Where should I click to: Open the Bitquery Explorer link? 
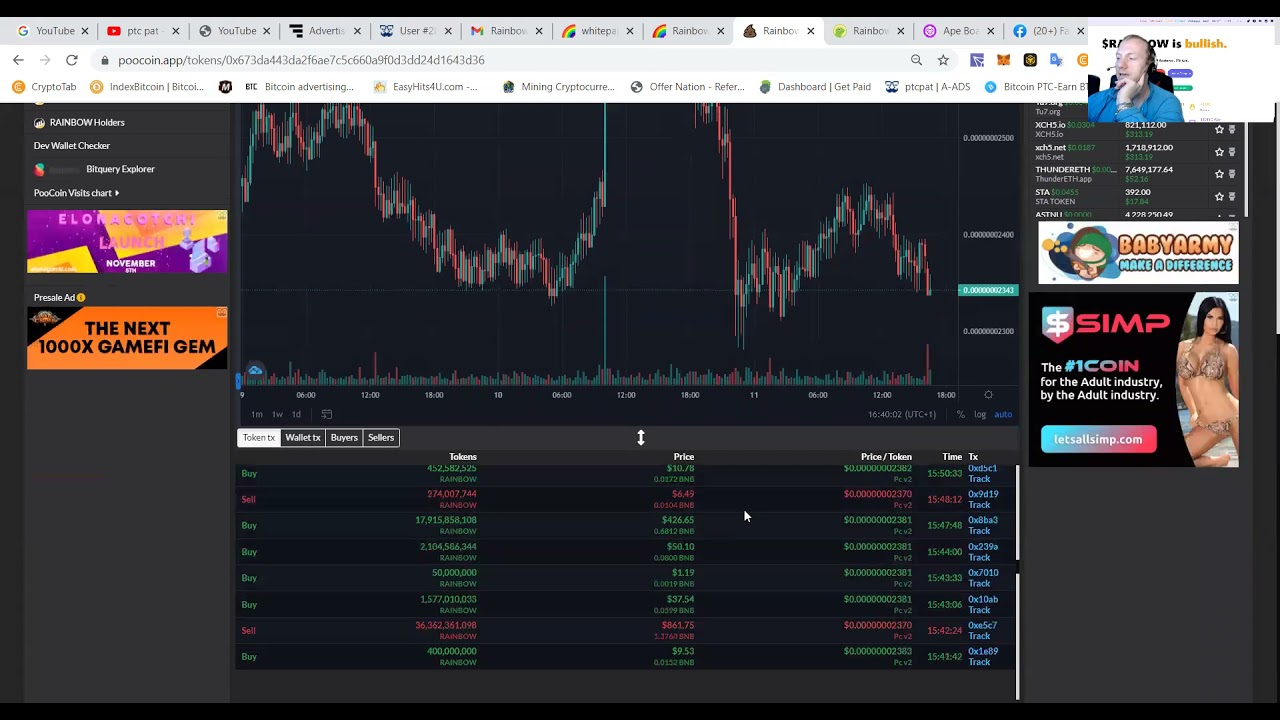pos(94,169)
